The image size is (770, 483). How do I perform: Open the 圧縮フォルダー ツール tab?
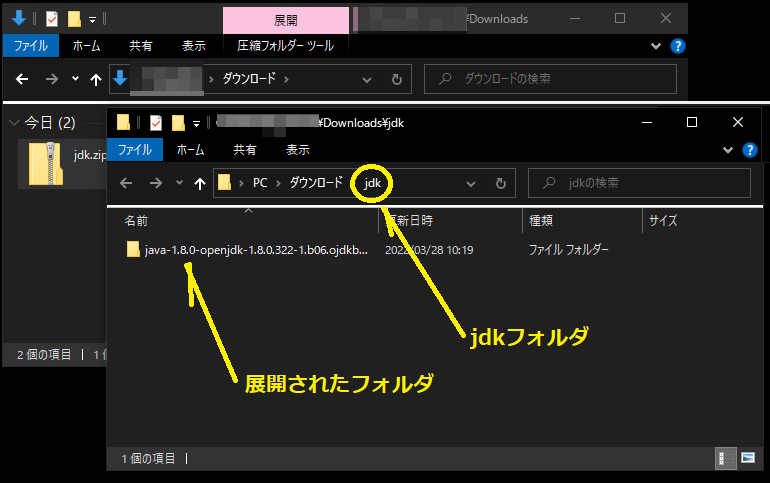tap(285, 46)
